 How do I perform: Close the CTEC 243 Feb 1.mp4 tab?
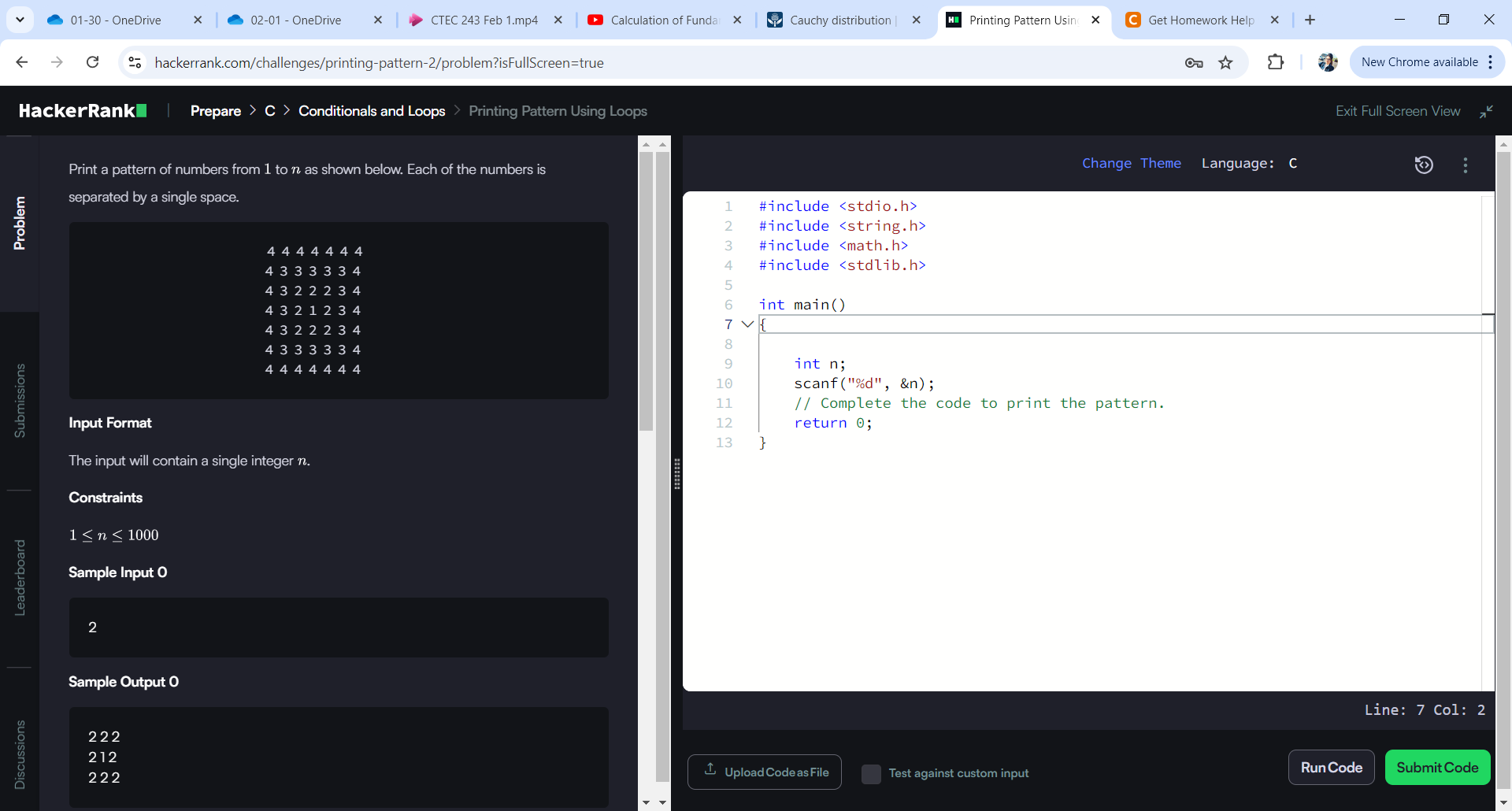(558, 20)
